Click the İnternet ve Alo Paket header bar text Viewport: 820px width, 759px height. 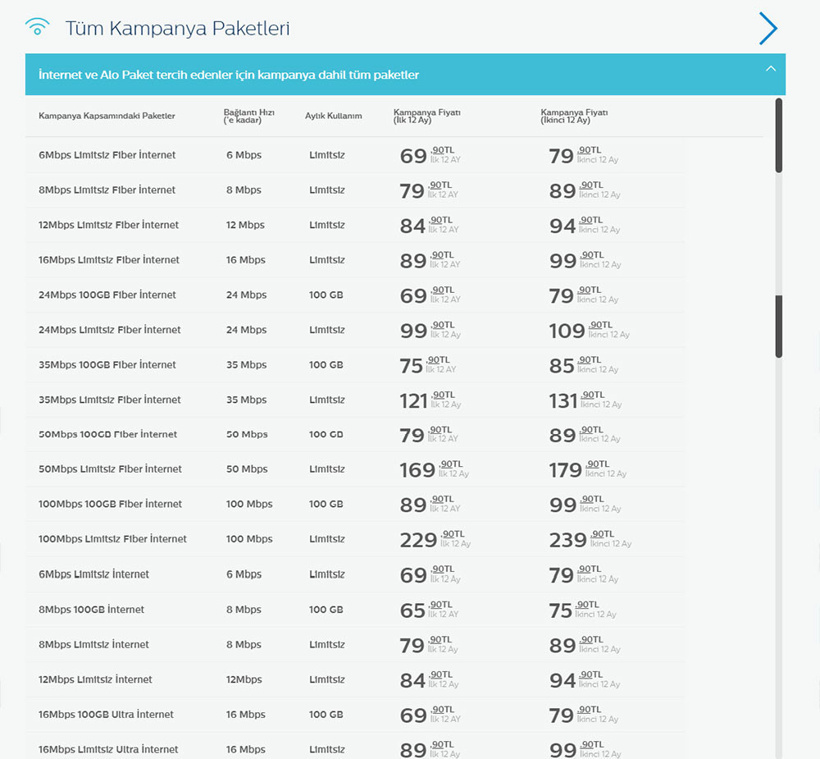tap(228, 75)
